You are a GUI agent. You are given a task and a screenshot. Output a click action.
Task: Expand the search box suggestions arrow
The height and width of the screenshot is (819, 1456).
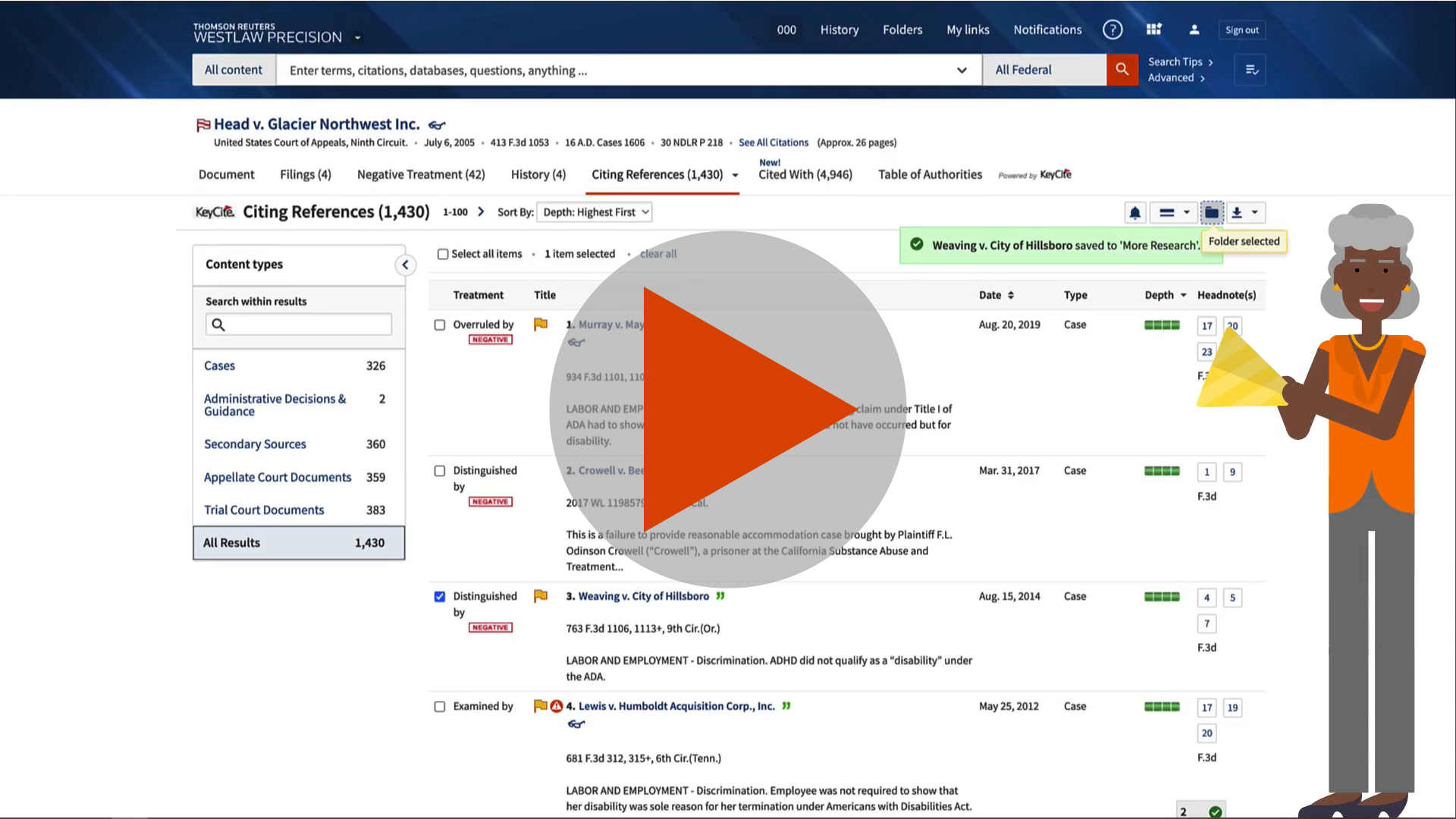962,71
